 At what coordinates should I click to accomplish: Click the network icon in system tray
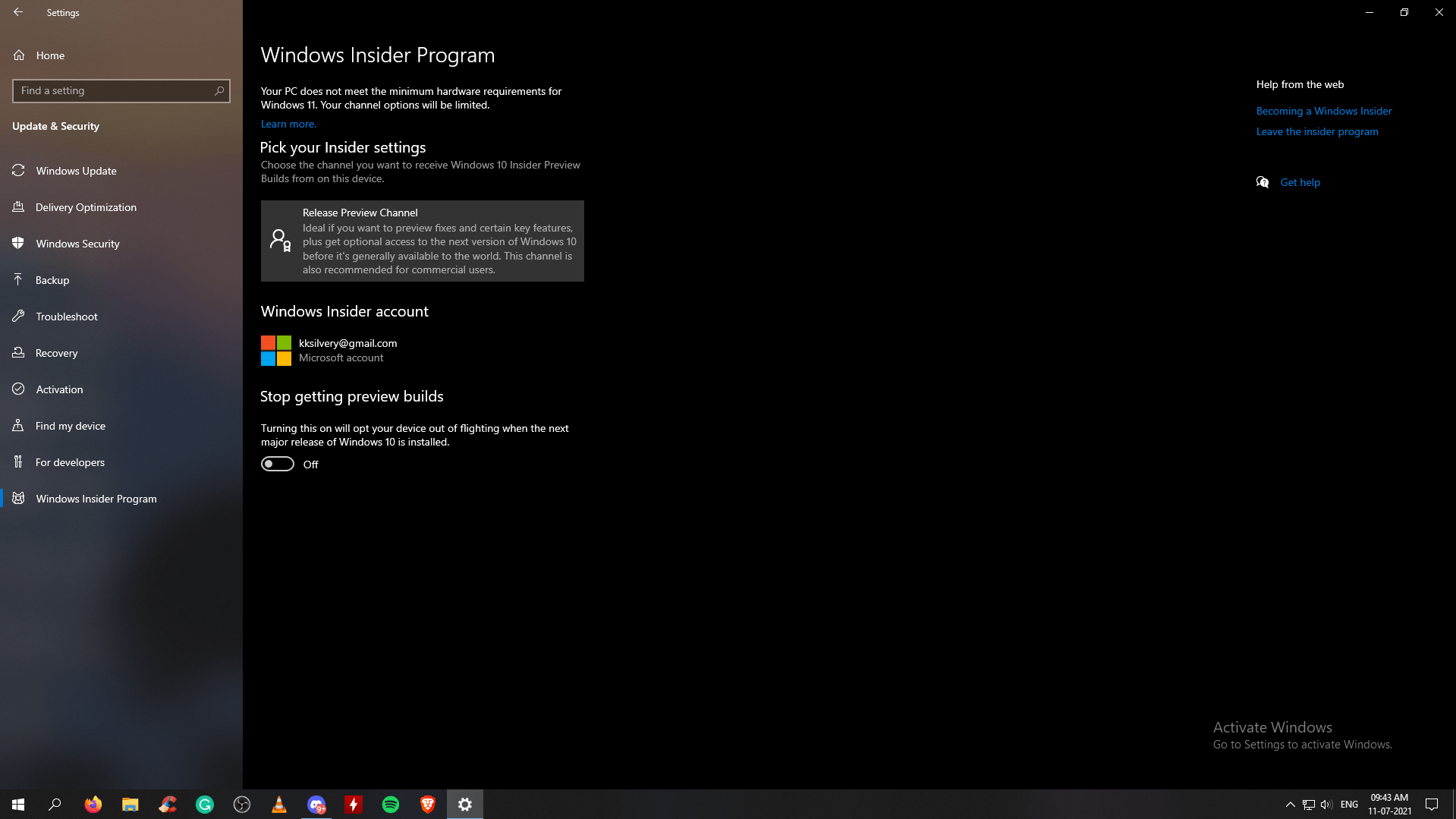pos(1309,805)
